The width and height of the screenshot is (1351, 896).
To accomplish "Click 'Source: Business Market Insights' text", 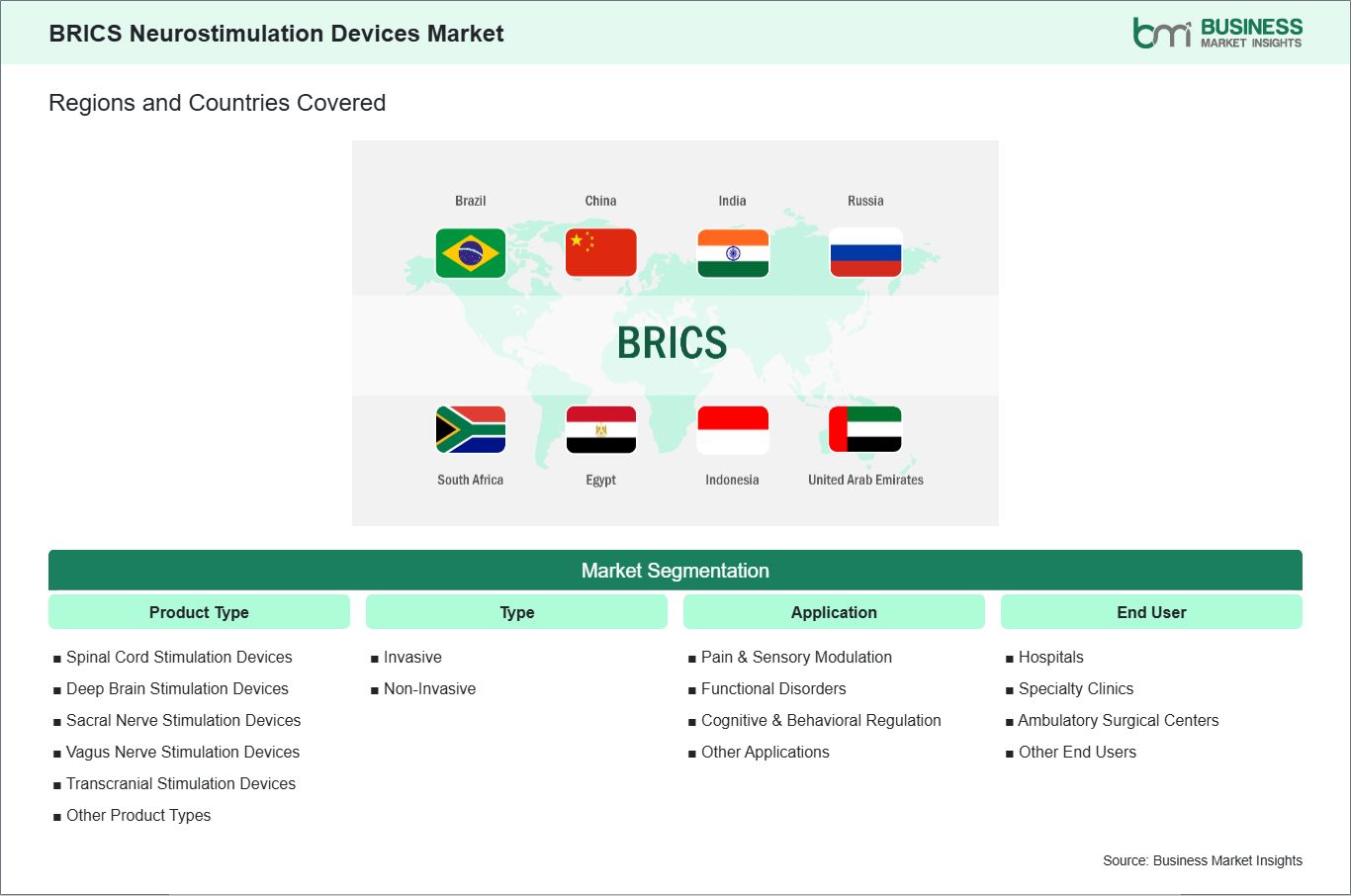I will point(1203,860).
